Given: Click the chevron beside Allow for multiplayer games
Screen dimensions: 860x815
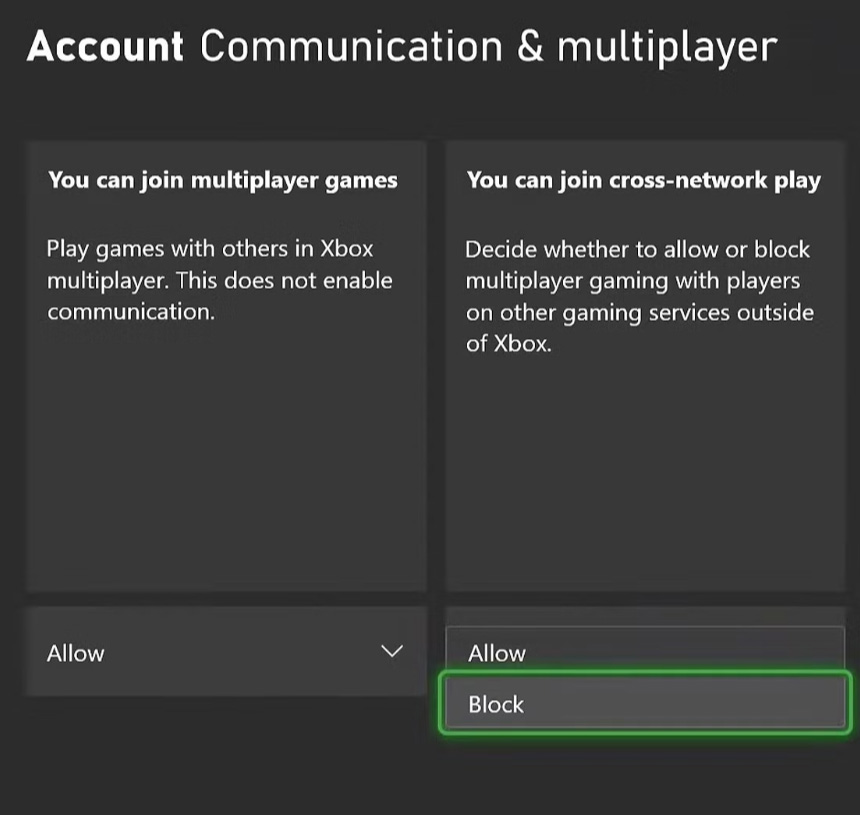Looking at the screenshot, I should click(392, 650).
